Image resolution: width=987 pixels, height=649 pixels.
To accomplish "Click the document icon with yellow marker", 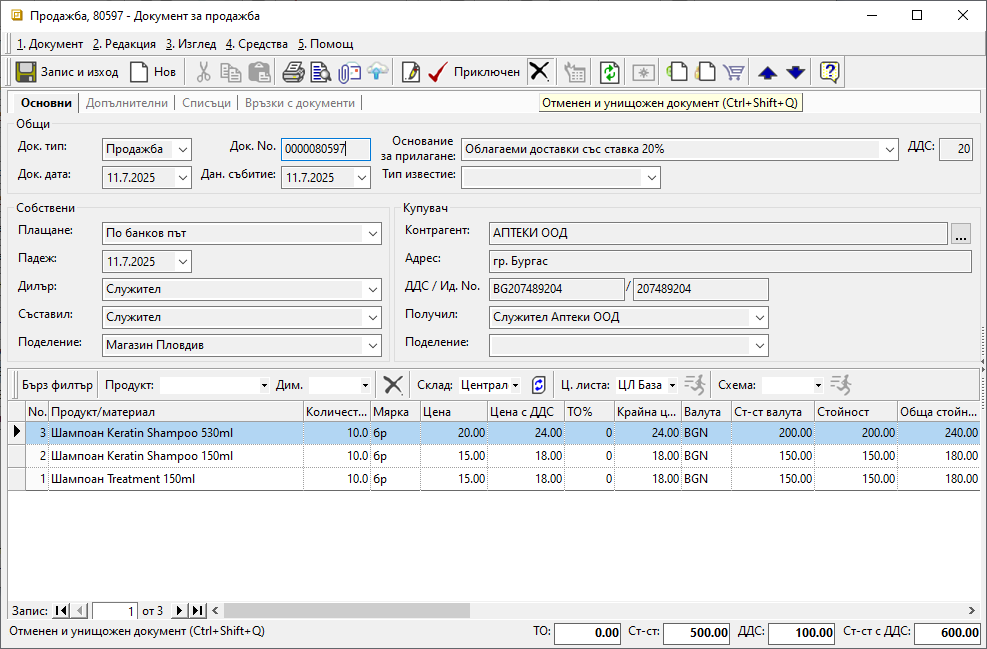I will pos(705,72).
